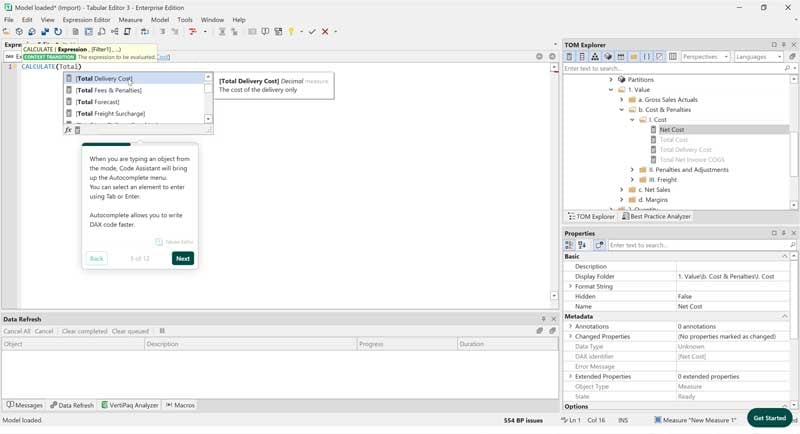Switch to the Messages tab

point(24,405)
